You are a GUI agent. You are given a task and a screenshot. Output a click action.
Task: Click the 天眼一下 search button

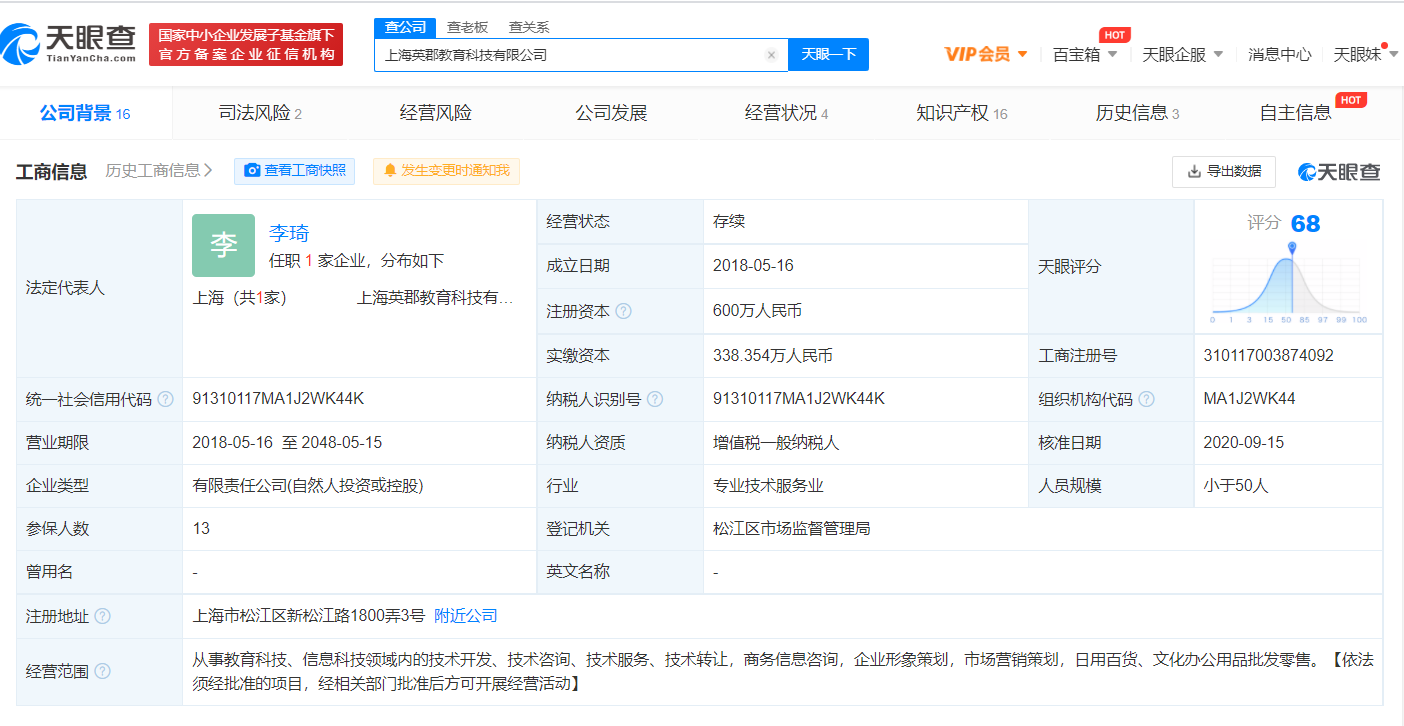point(828,55)
